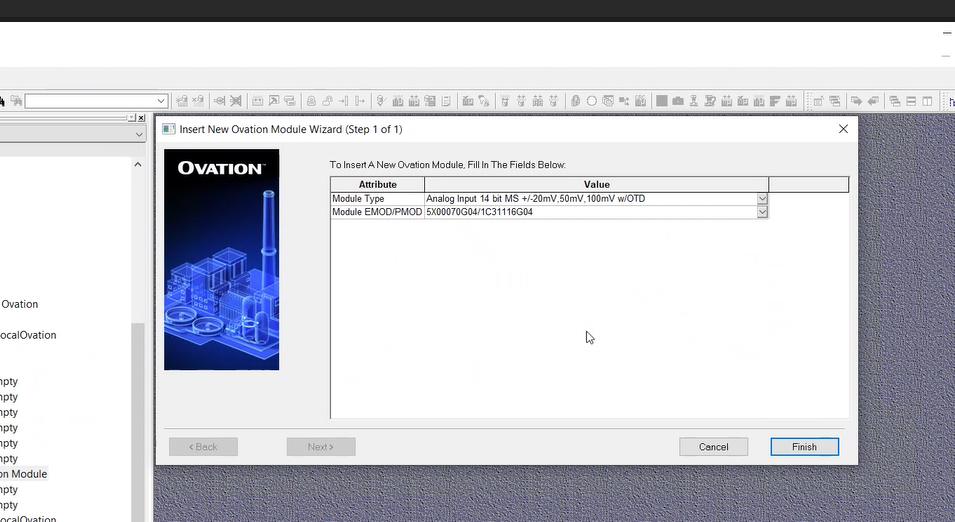Click the tile windows horizontally icon

click(911, 101)
